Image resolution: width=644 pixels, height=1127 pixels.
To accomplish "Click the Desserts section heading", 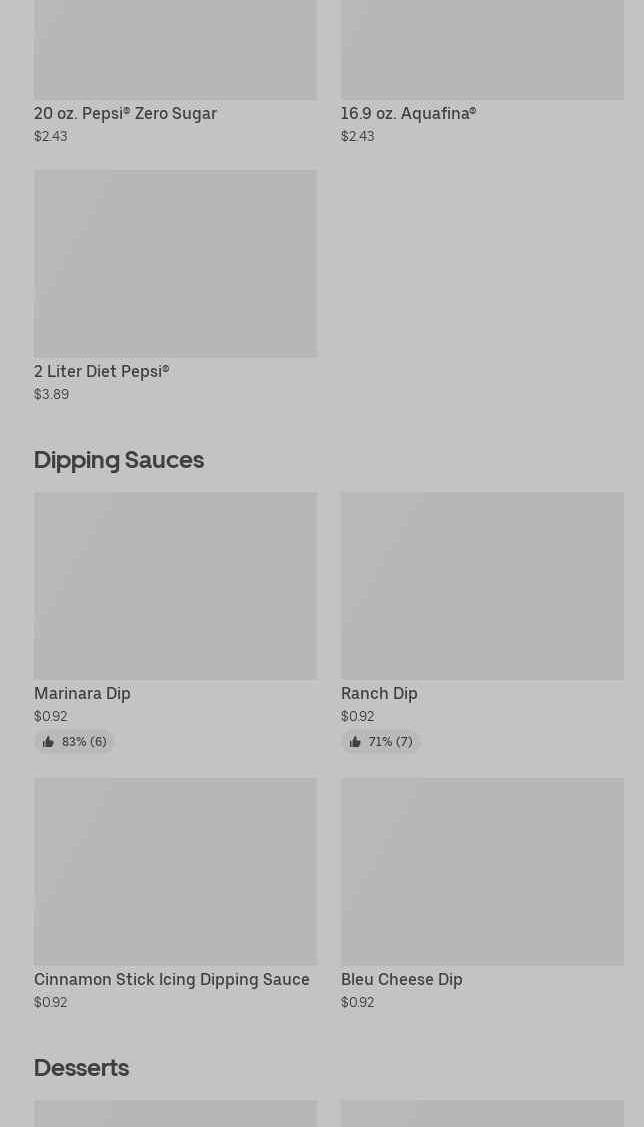I will 81,1068.
